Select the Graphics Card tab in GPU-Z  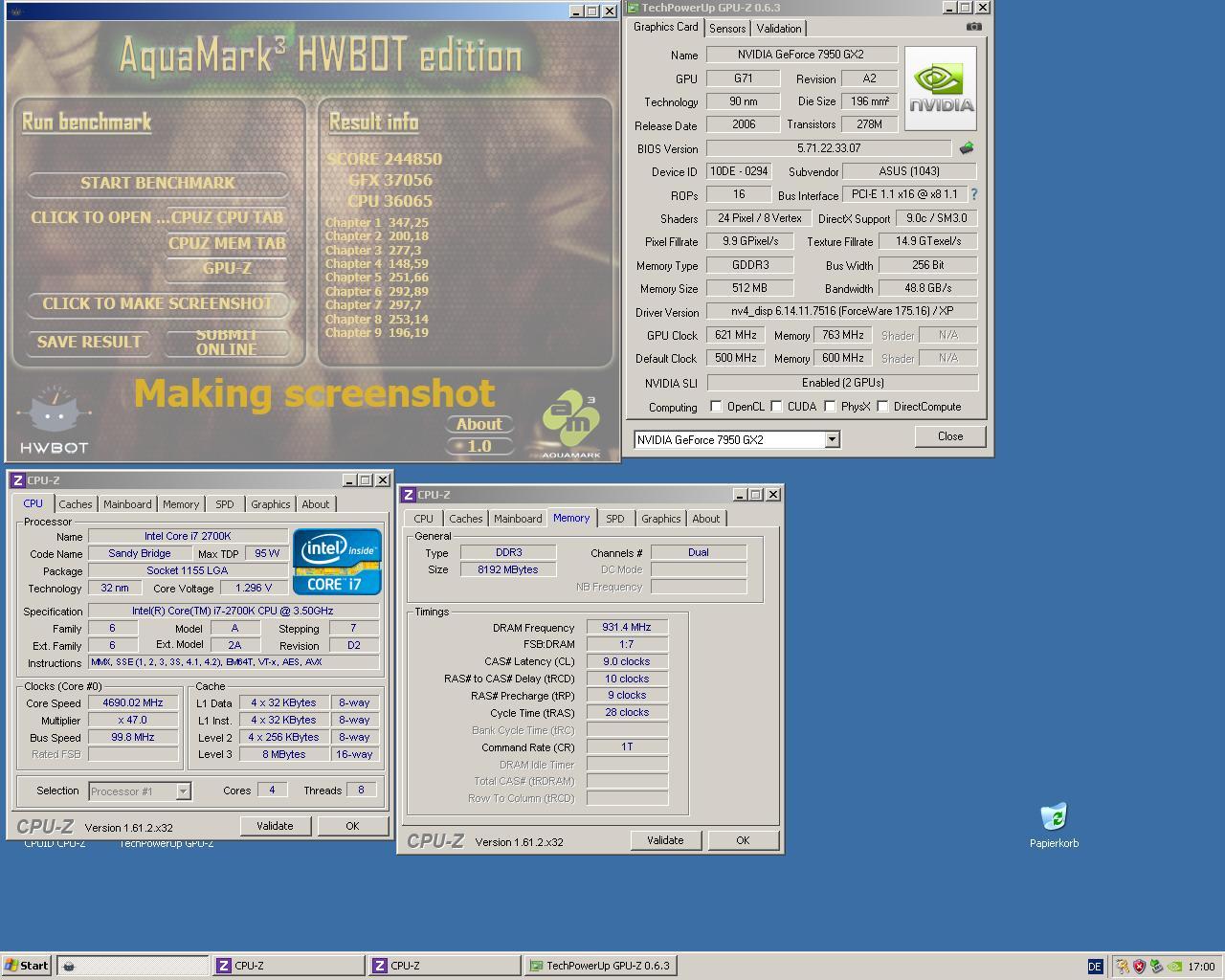tap(666, 28)
